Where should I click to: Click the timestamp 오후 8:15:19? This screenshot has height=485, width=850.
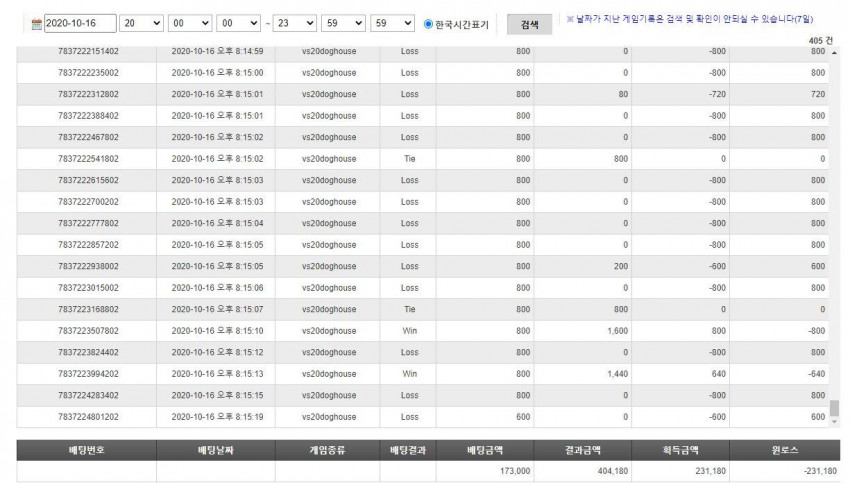coord(240,417)
